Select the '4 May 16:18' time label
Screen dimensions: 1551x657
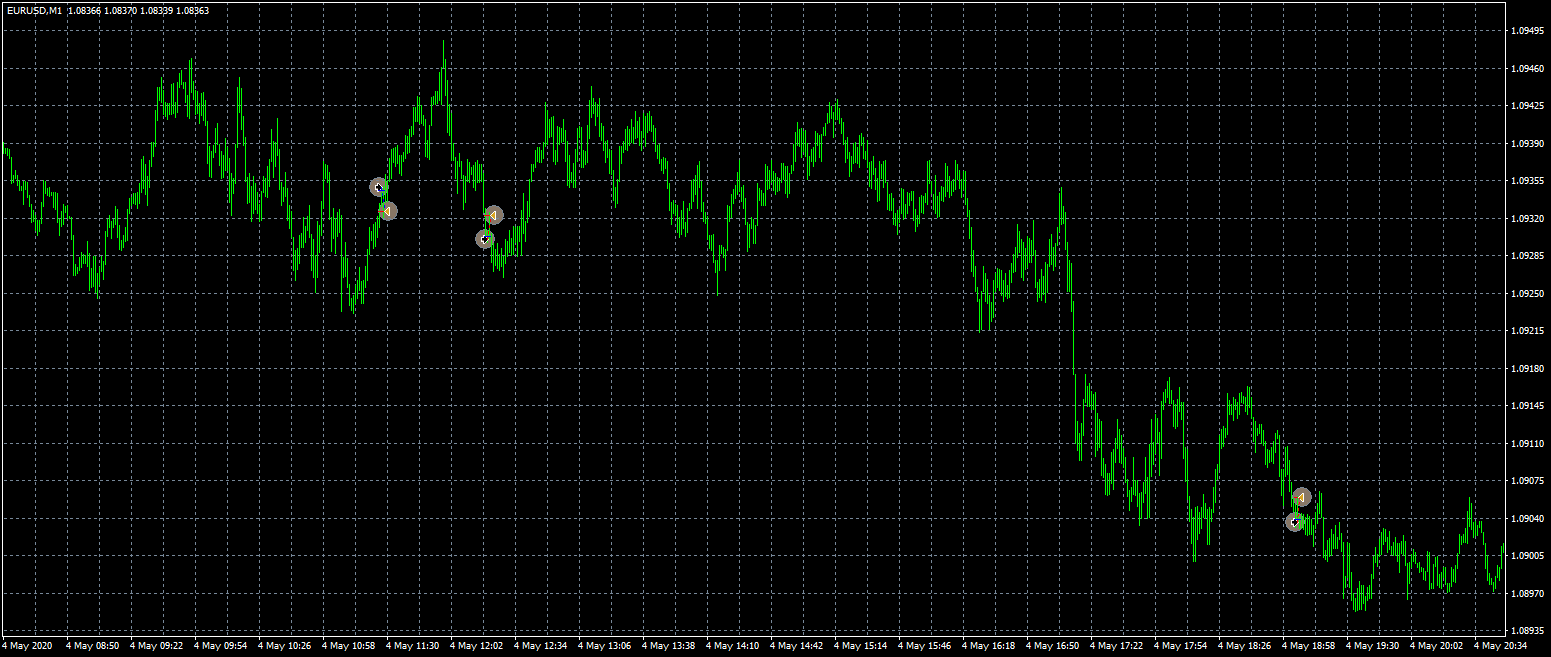pos(989,647)
